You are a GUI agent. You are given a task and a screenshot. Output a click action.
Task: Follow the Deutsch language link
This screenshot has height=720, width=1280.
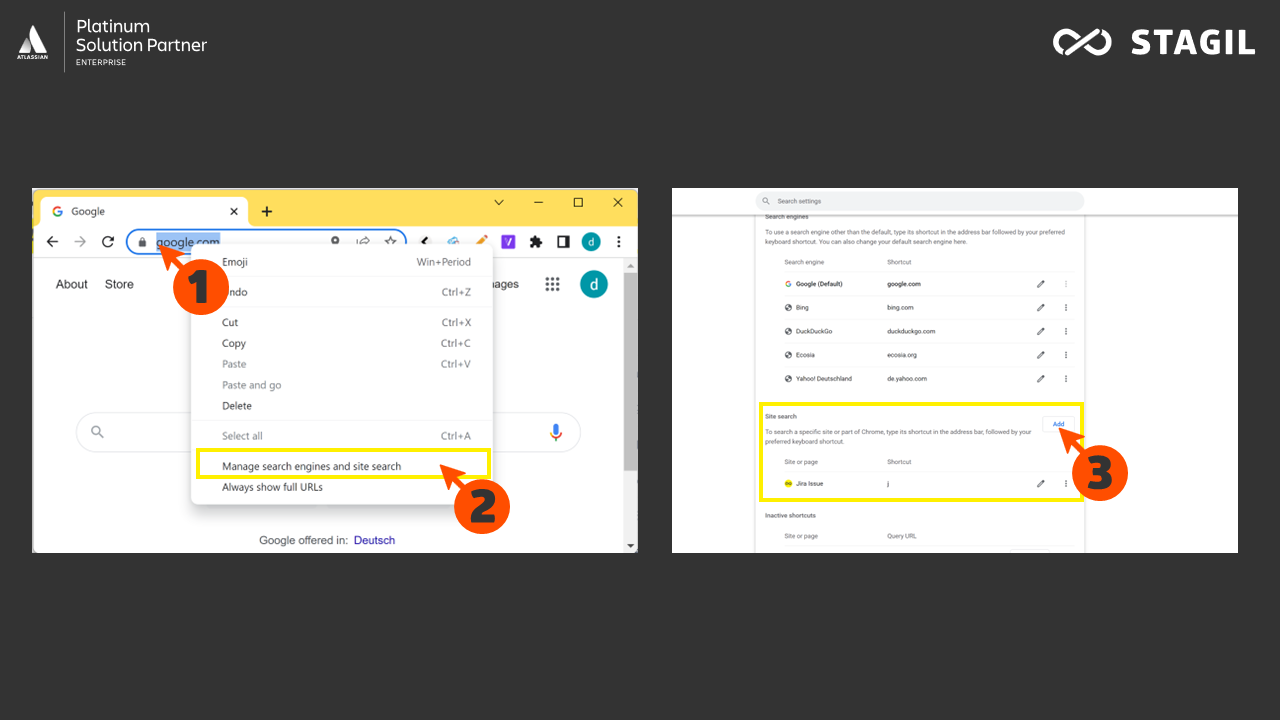click(x=374, y=540)
